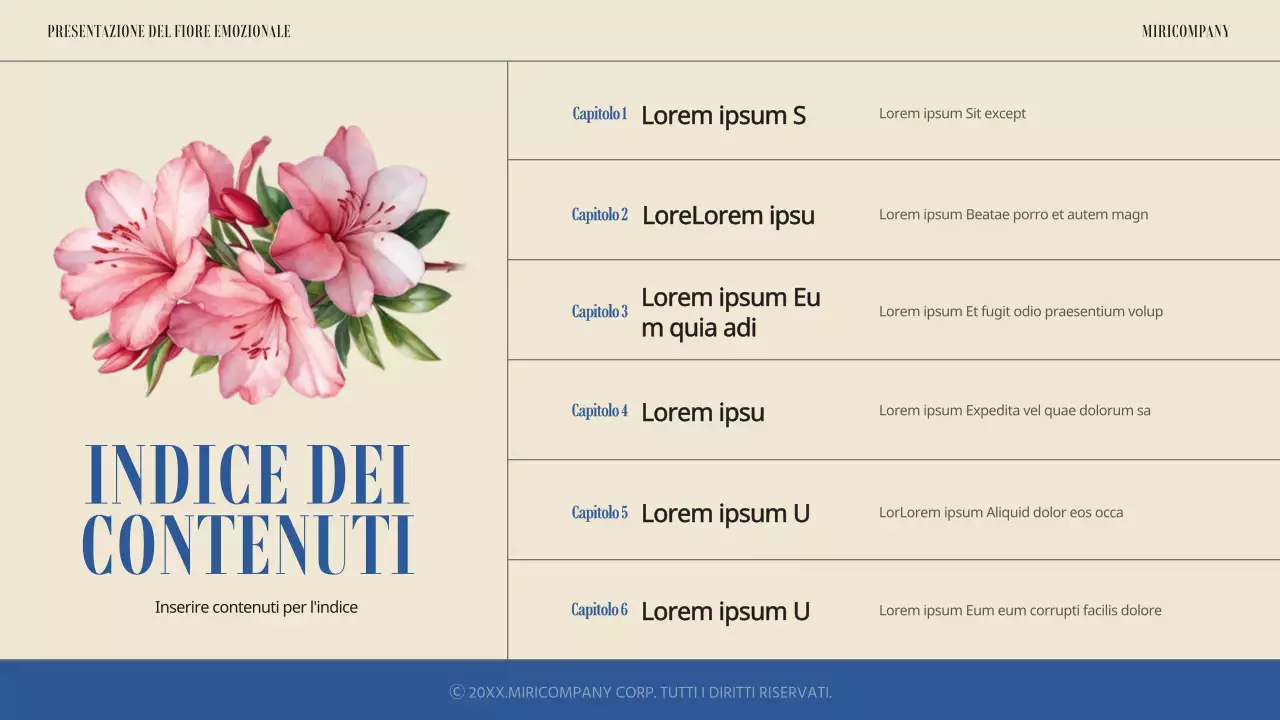
Task: Click the 'Lorem ipsum S' chapter title
Action: click(723, 114)
